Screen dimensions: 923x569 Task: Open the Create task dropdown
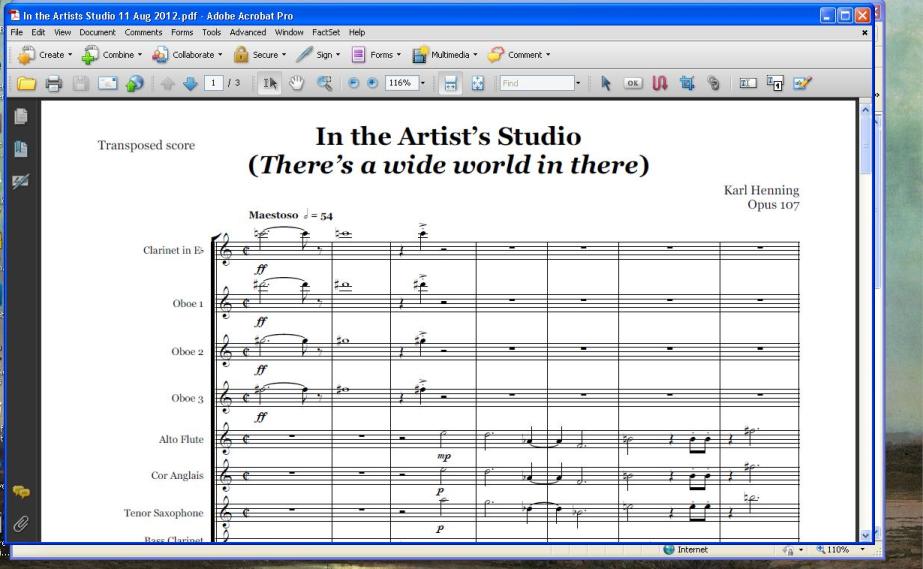pyautogui.click(x=45, y=55)
